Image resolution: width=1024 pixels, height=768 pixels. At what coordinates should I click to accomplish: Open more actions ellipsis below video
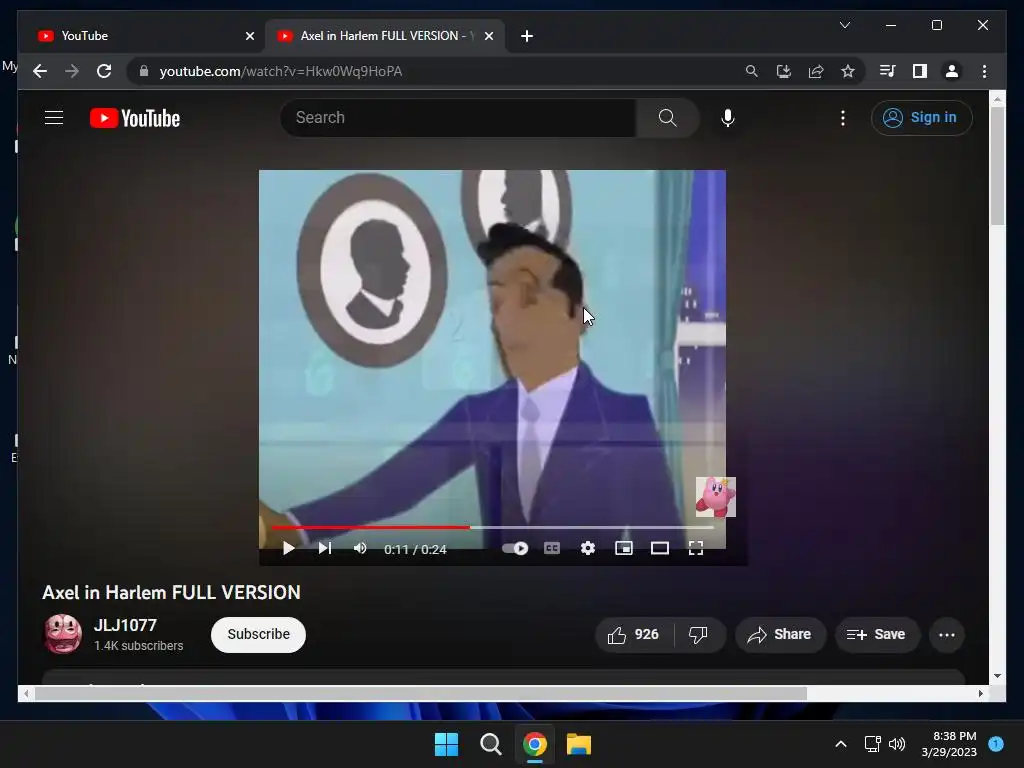pos(947,635)
